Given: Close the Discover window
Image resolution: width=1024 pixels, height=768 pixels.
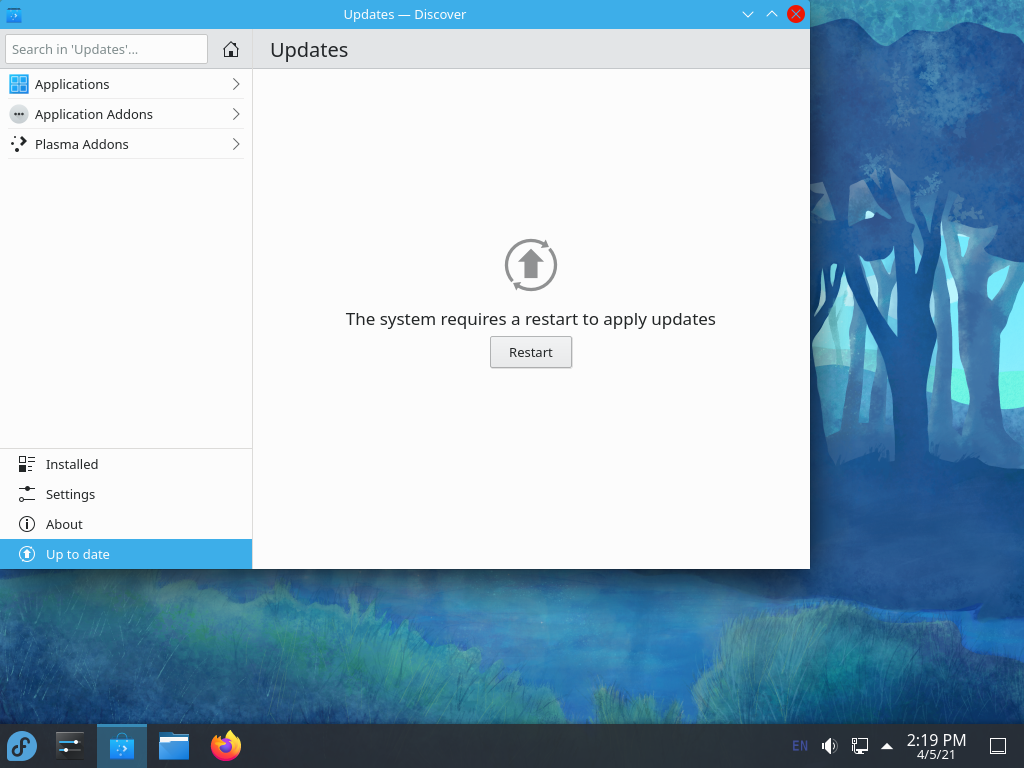Looking at the screenshot, I should 795,14.
